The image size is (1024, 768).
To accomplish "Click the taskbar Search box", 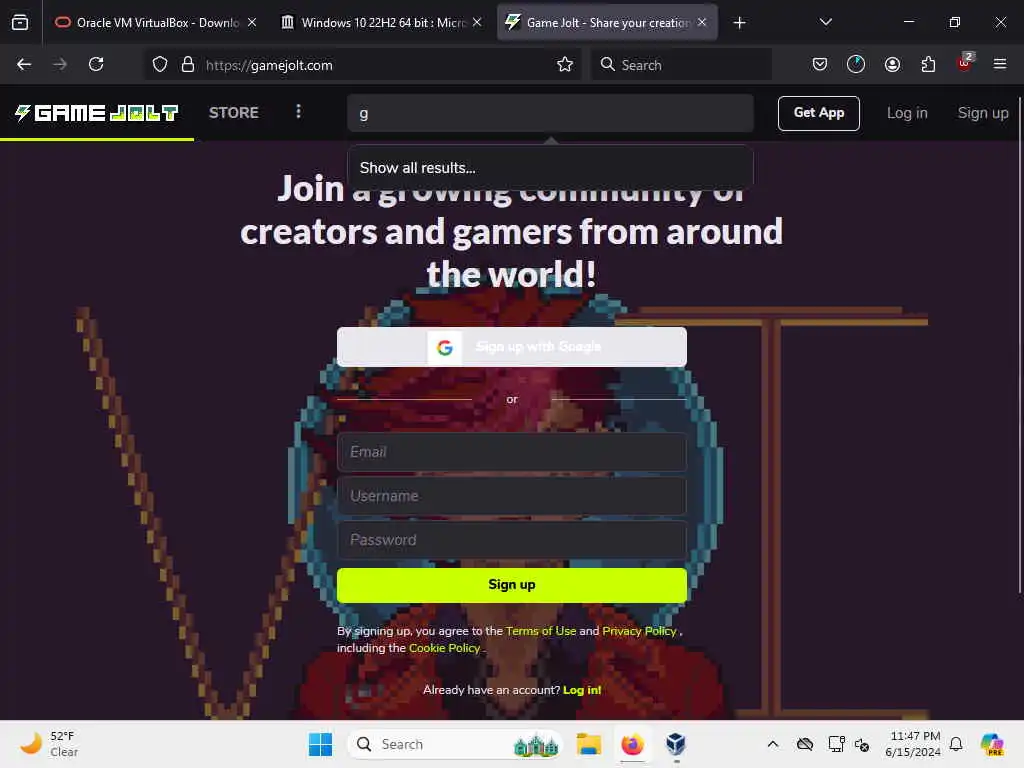I will click(456, 744).
